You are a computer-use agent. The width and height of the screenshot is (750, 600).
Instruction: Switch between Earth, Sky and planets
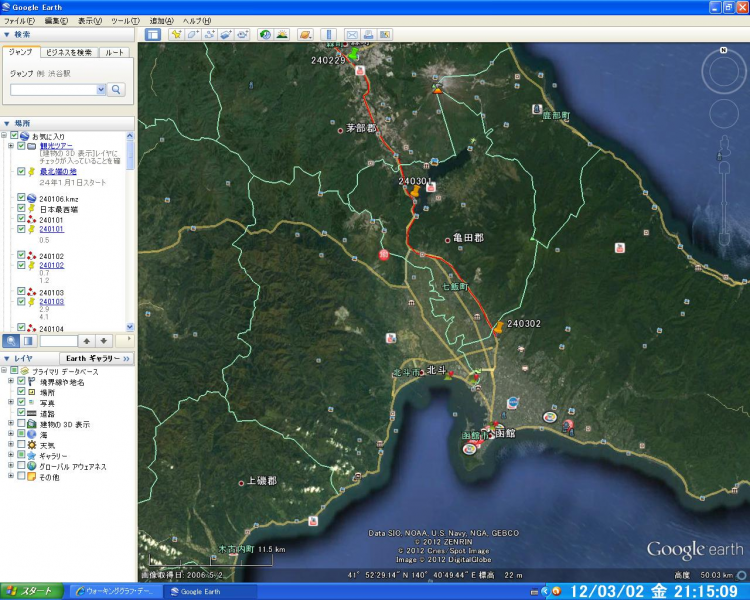[x=305, y=34]
